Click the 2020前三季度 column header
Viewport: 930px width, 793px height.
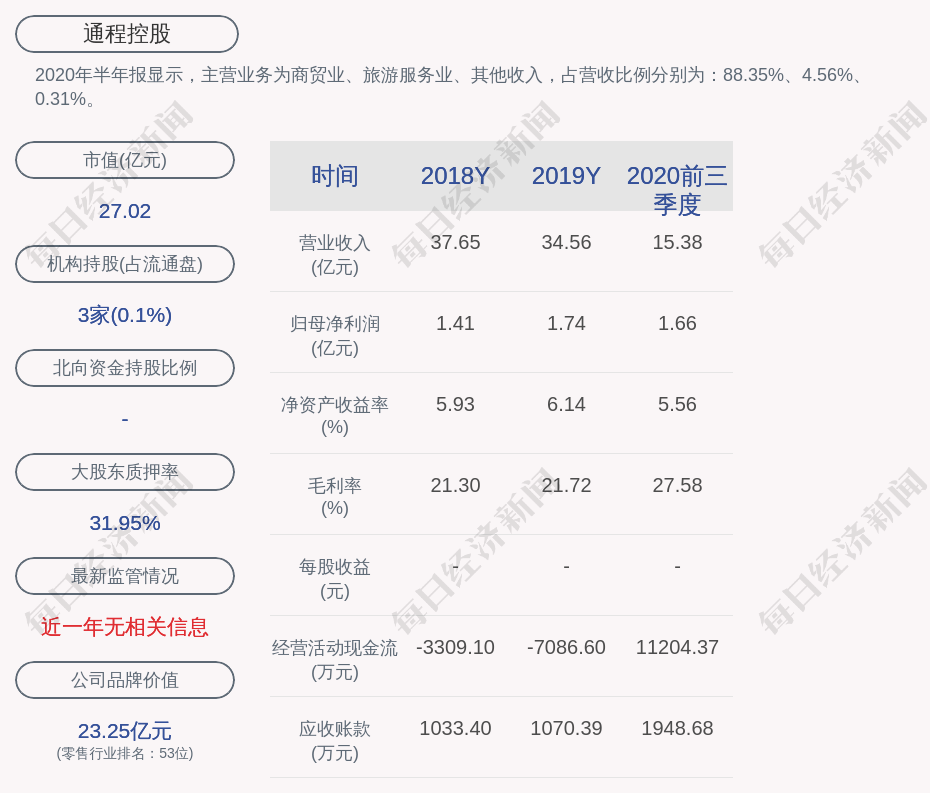677,190
